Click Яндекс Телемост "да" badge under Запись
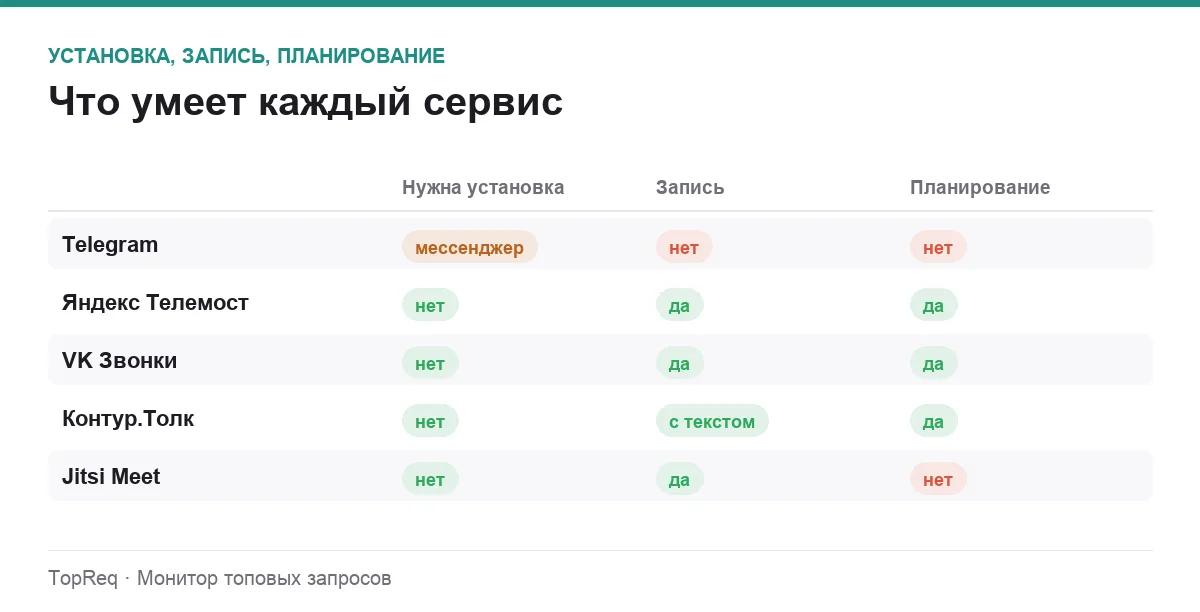This screenshot has height=612, width=1200. (680, 305)
